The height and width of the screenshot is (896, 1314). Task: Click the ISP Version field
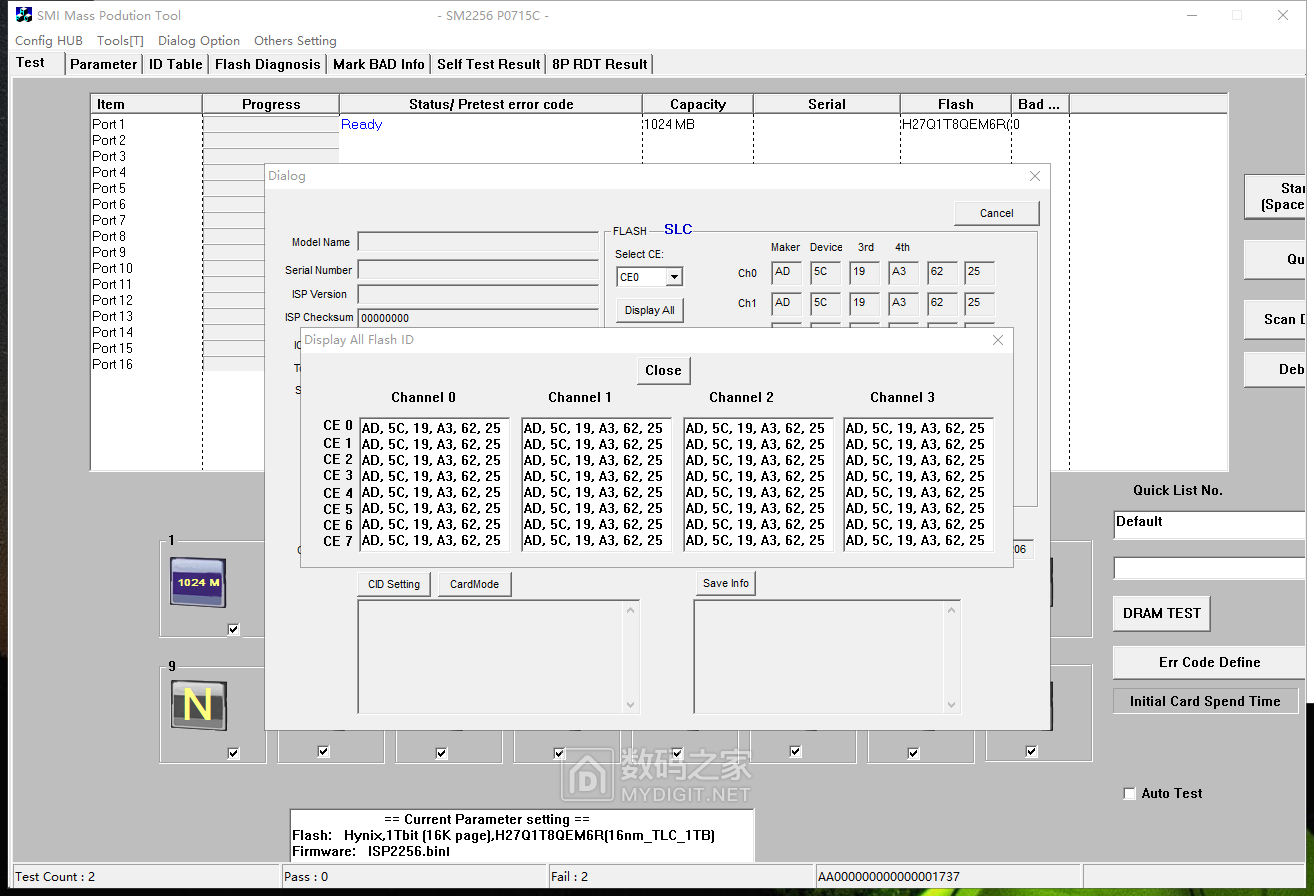[478, 294]
